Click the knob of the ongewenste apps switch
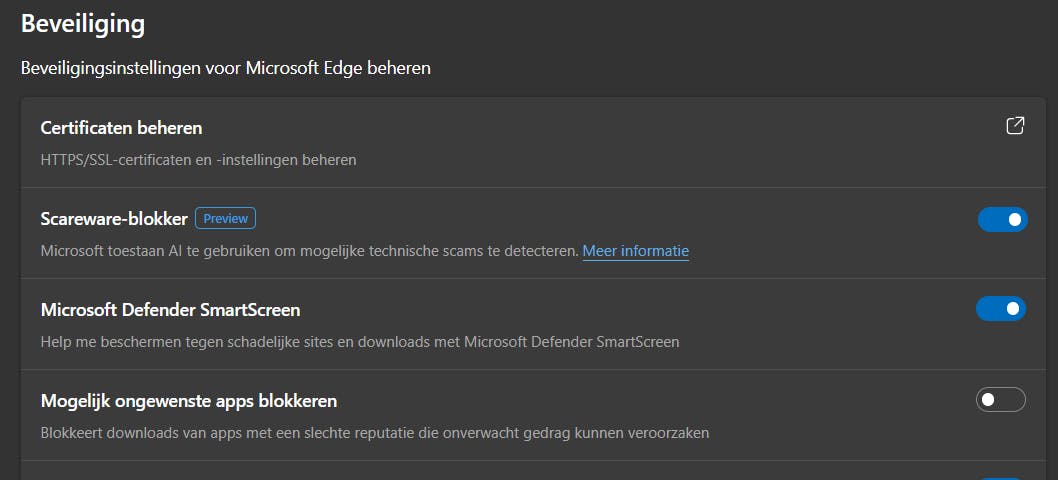This screenshot has width=1058, height=480. [988, 400]
